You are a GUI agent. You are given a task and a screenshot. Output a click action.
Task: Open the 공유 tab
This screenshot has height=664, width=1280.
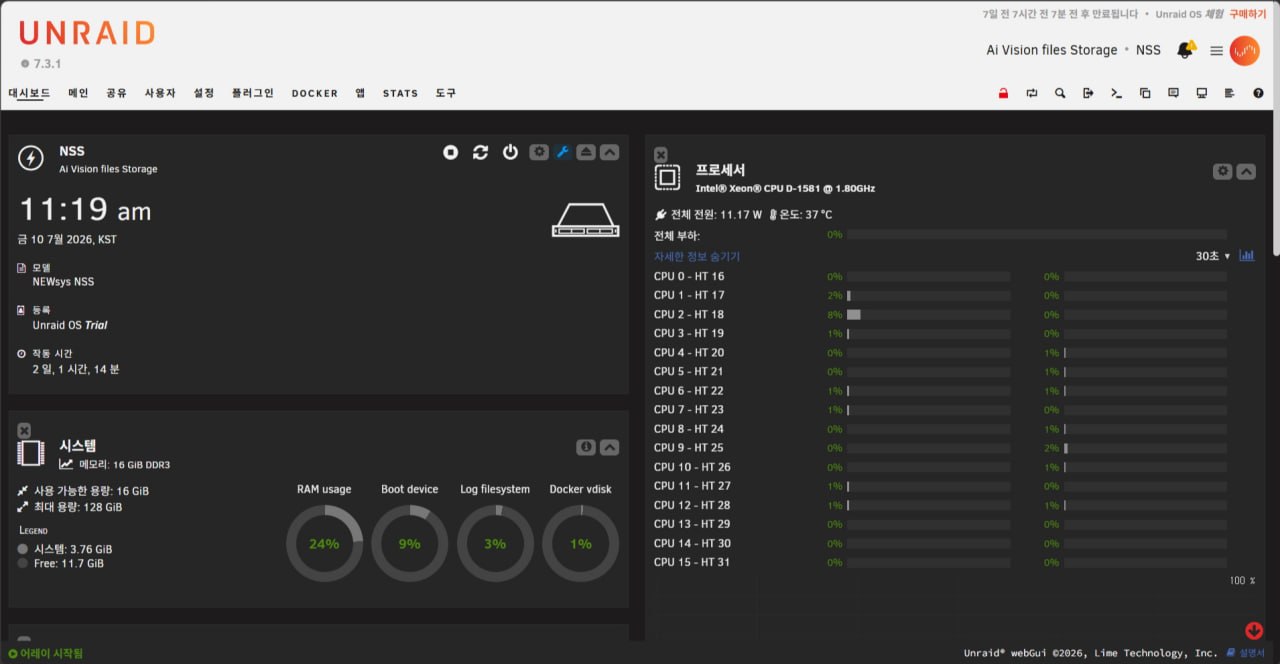point(116,93)
